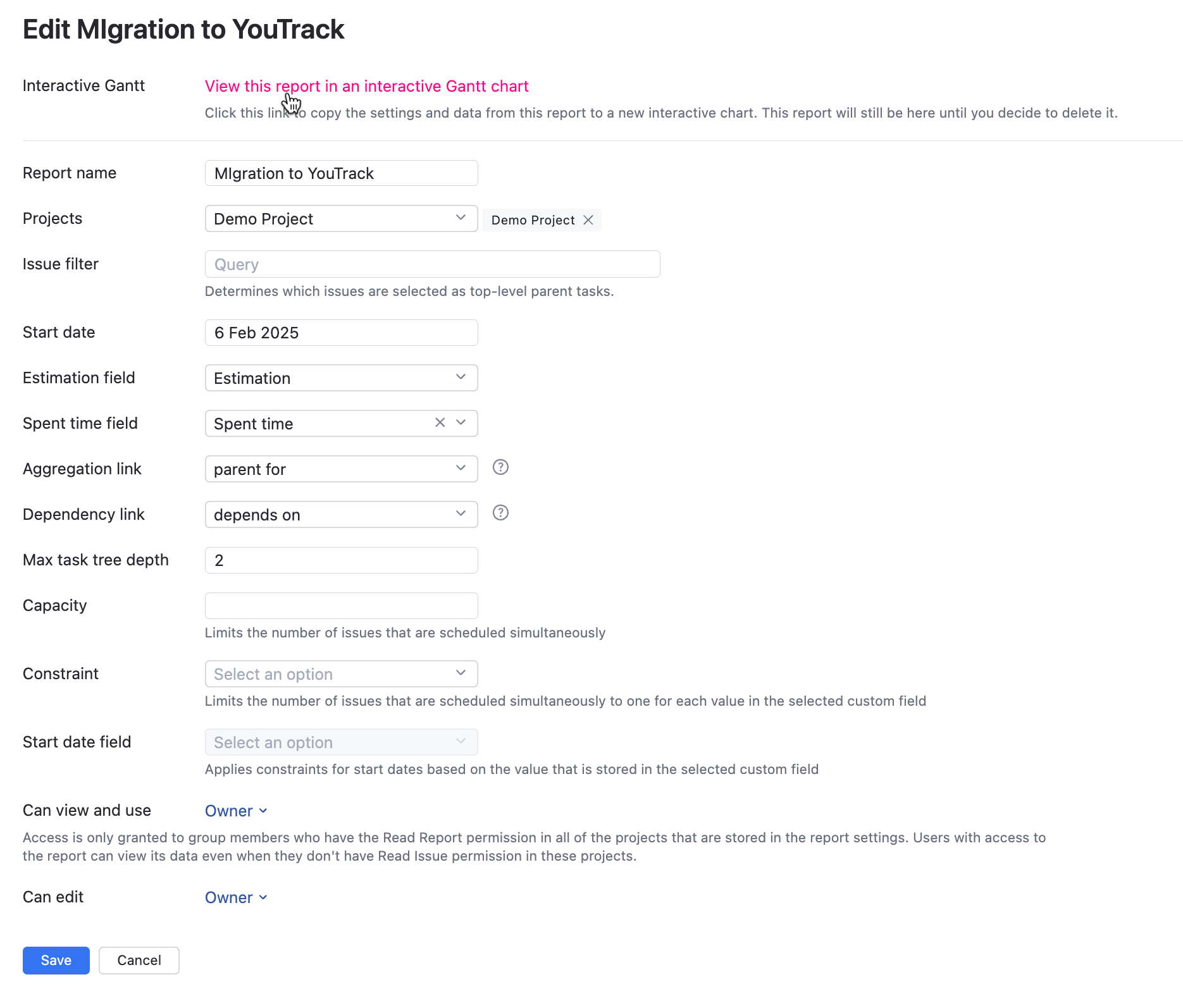Expand the 'depends on' dependency dropdown
The height and width of the screenshot is (1008, 1183).
click(341, 515)
